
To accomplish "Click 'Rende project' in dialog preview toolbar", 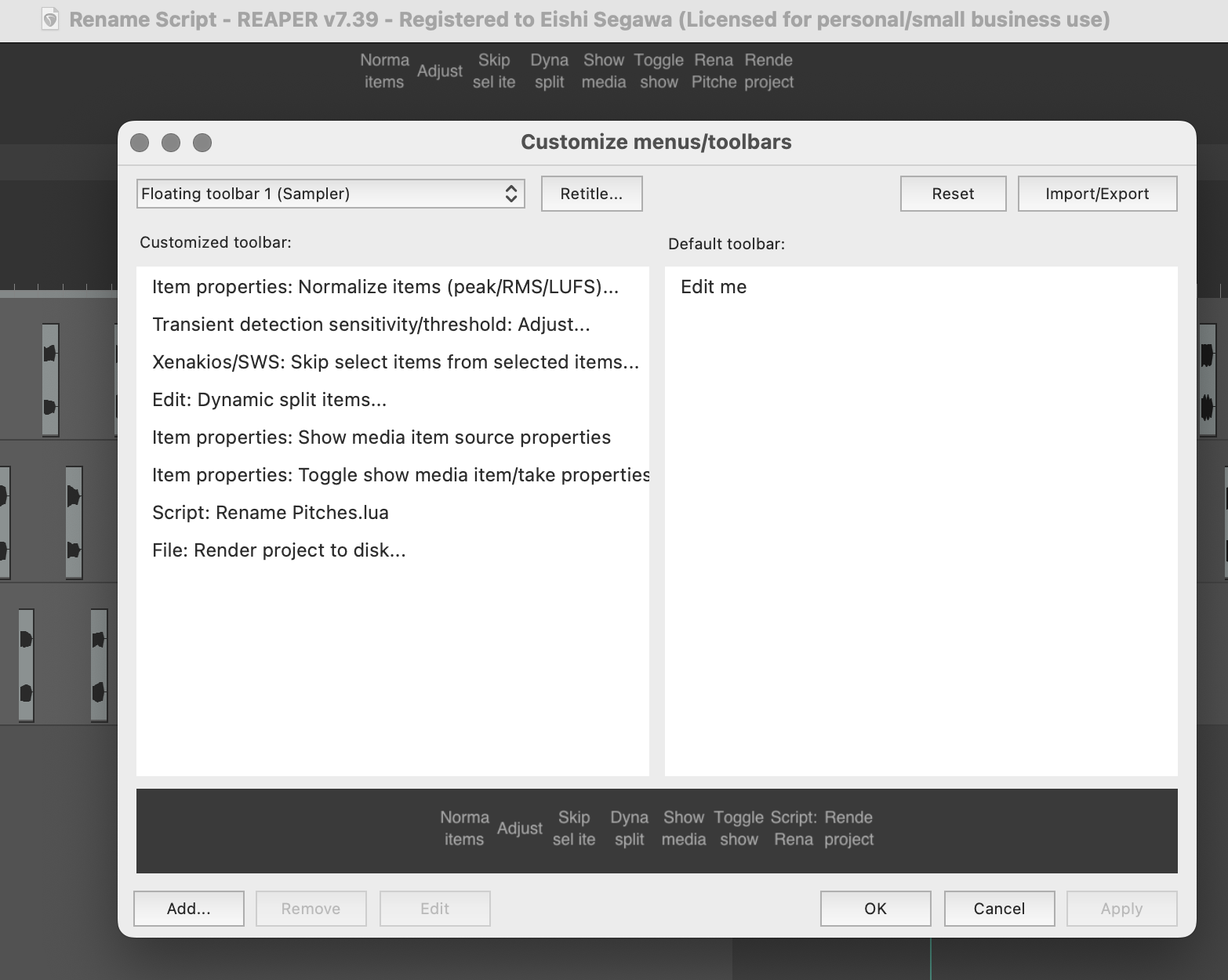I will pyautogui.click(x=848, y=829).
